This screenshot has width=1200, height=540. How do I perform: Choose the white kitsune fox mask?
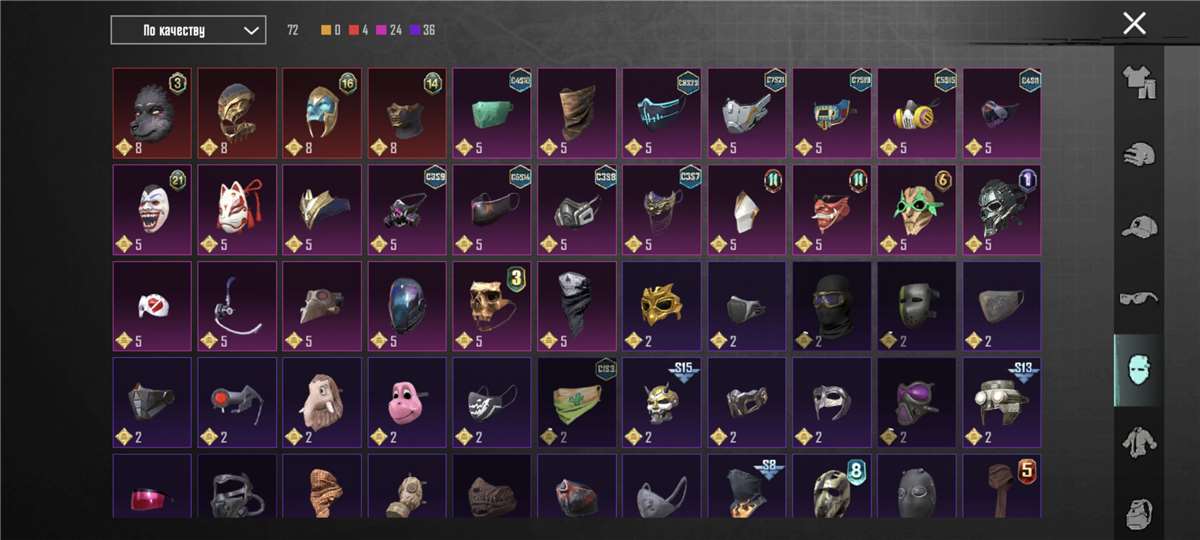coord(237,210)
